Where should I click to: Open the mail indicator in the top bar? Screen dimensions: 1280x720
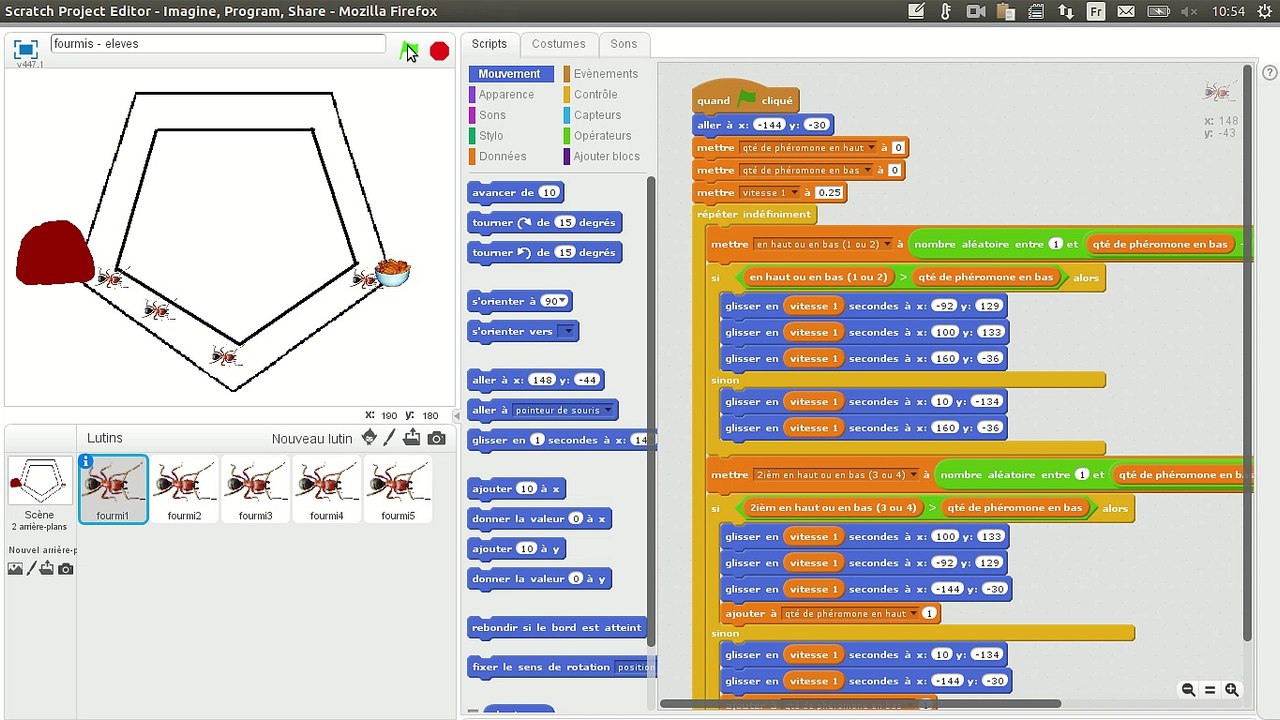(x=1127, y=11)
